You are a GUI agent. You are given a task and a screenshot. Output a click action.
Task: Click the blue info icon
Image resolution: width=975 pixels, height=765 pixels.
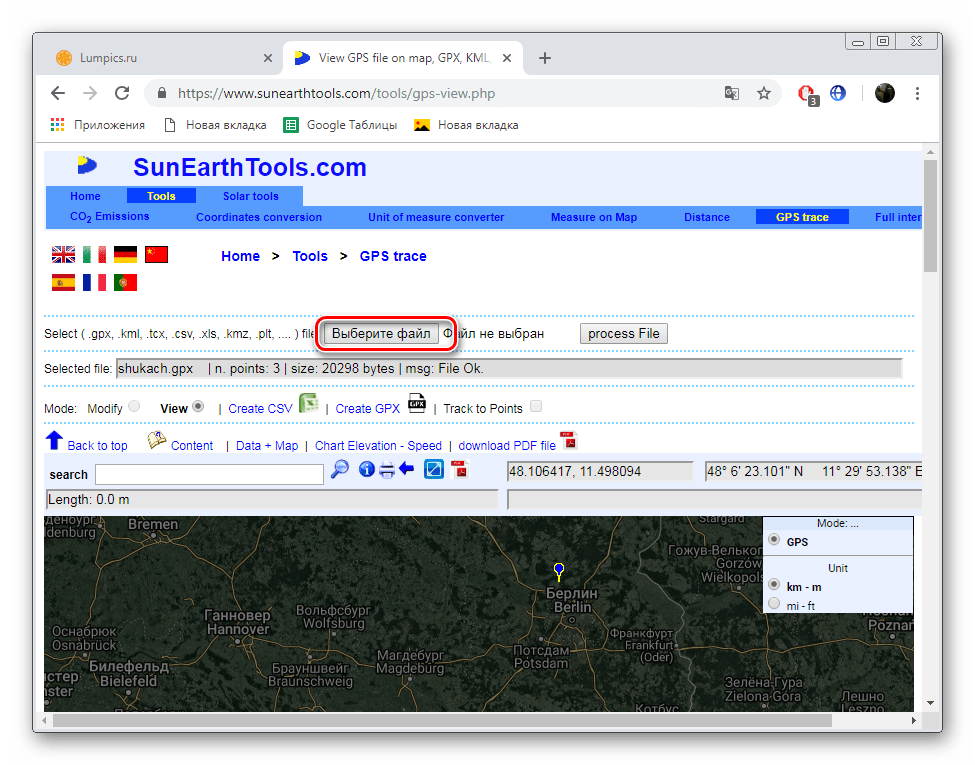coord(367,469)
